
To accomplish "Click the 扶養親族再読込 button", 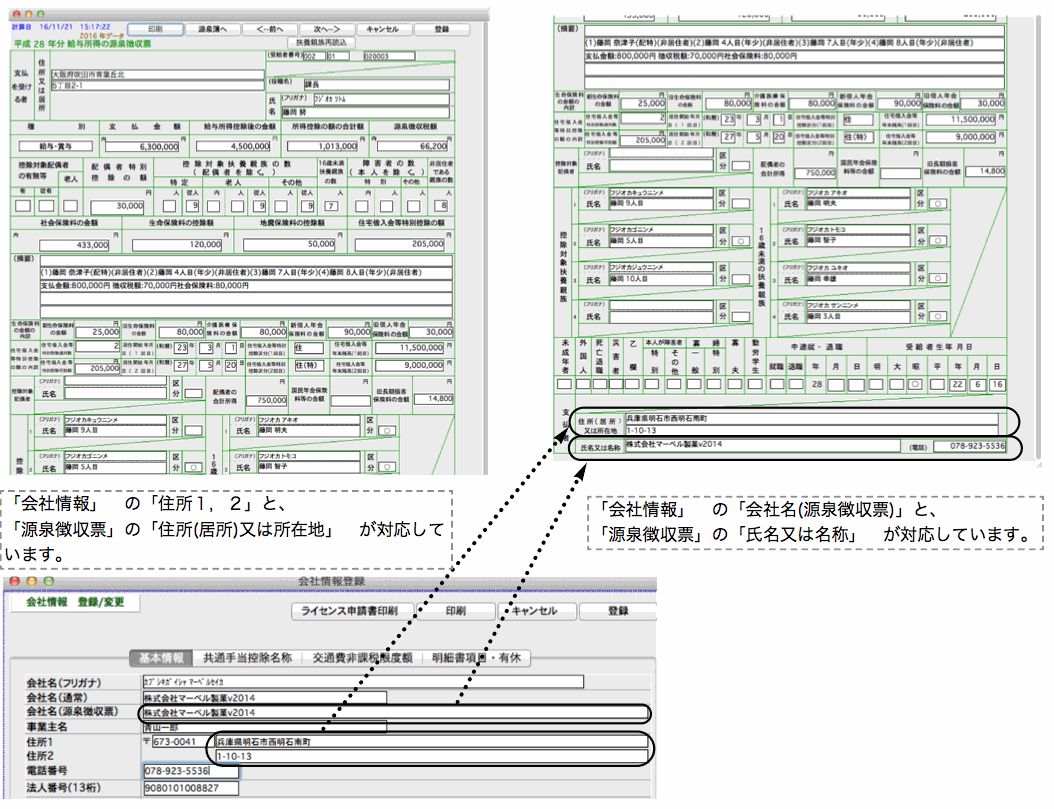I will [321, 44].
